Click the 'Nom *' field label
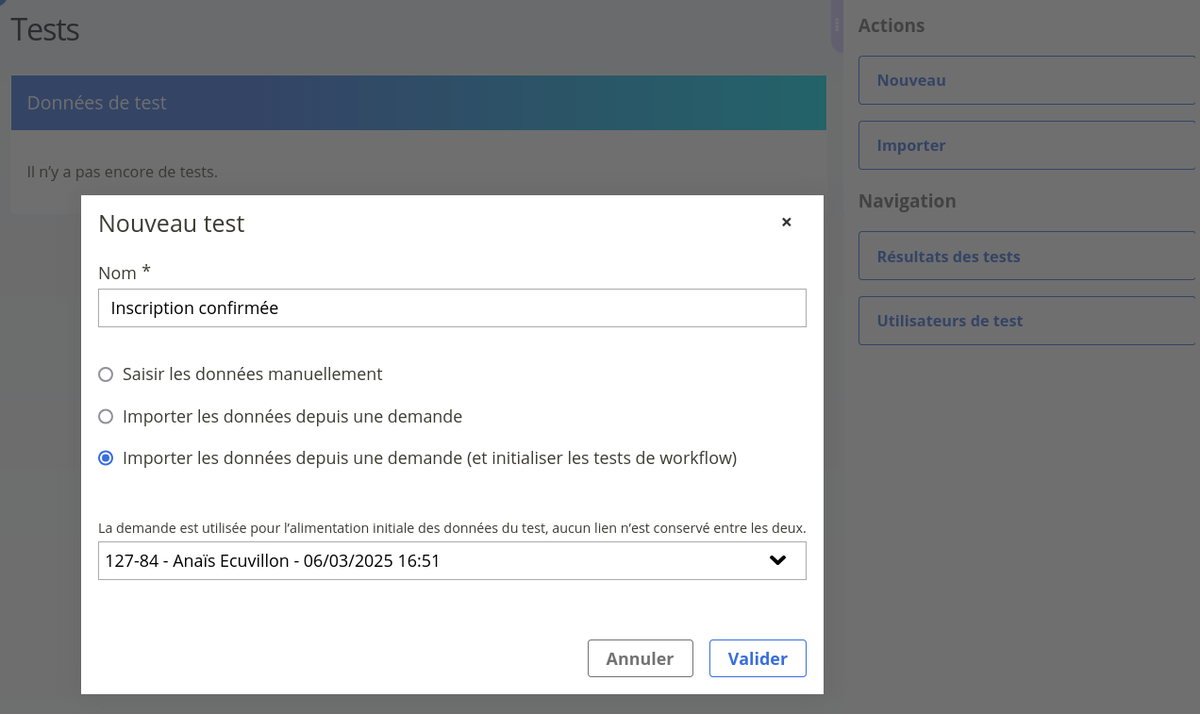1200x714 pixels. click(124, 272)
